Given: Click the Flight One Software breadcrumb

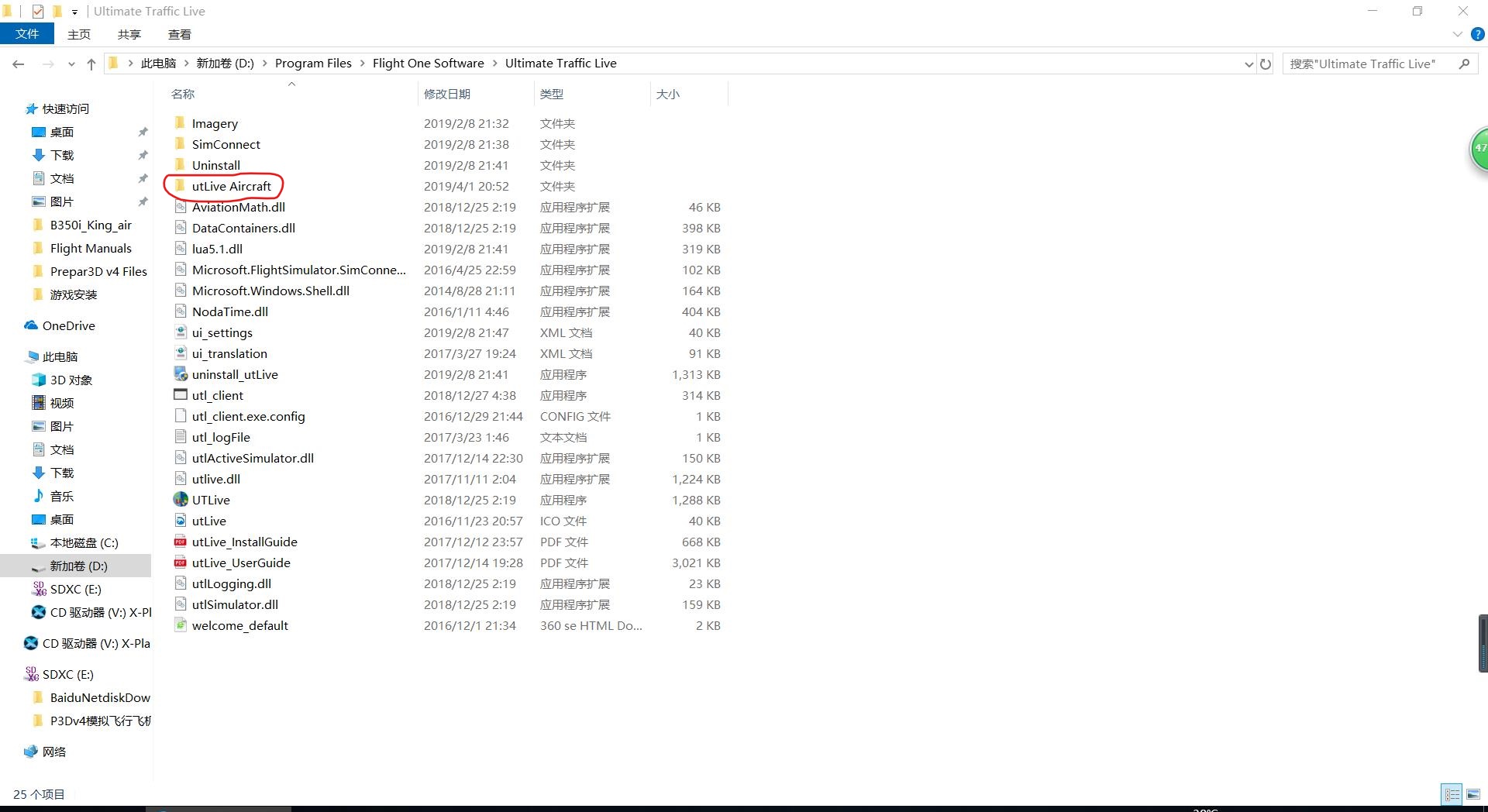Looking at the screenshot, I should [x=428, y=64].
